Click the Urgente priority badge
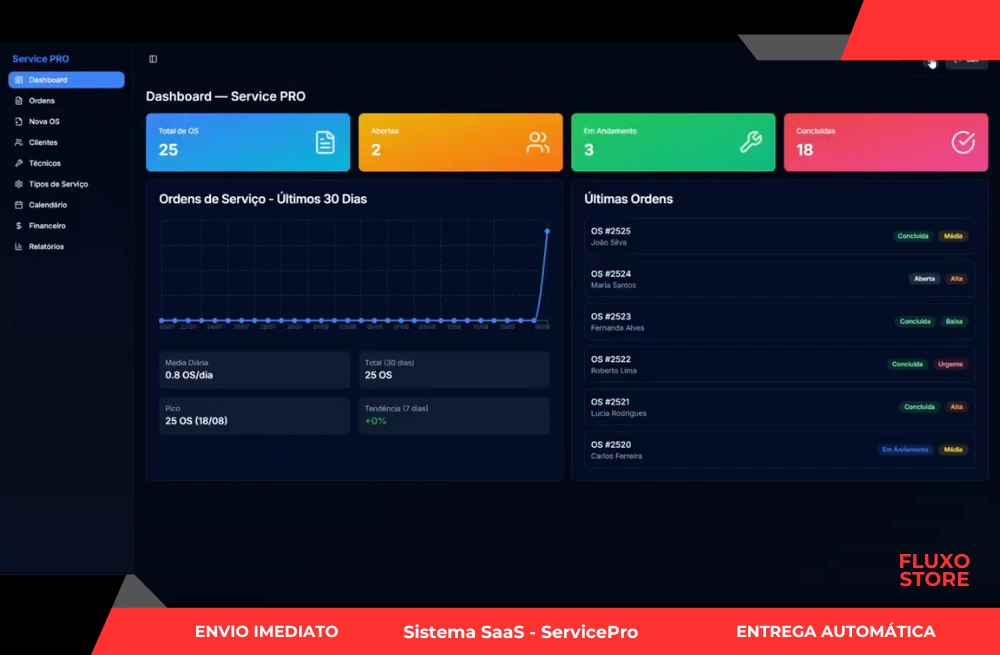This screenshot has height=655, width=1000. 950,365
